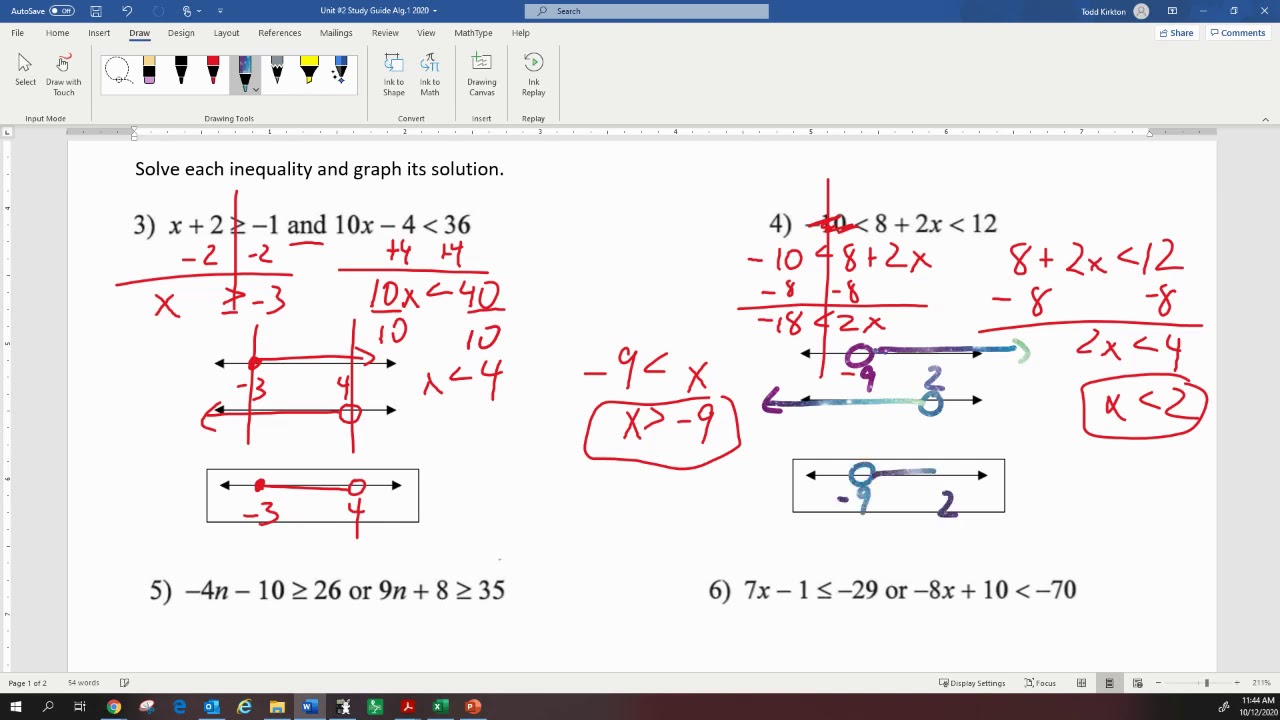Image resolution: width=1280 pixels, height=720 pixels.
Task: Switch to Focus mode
Action: click(1040, 683)
